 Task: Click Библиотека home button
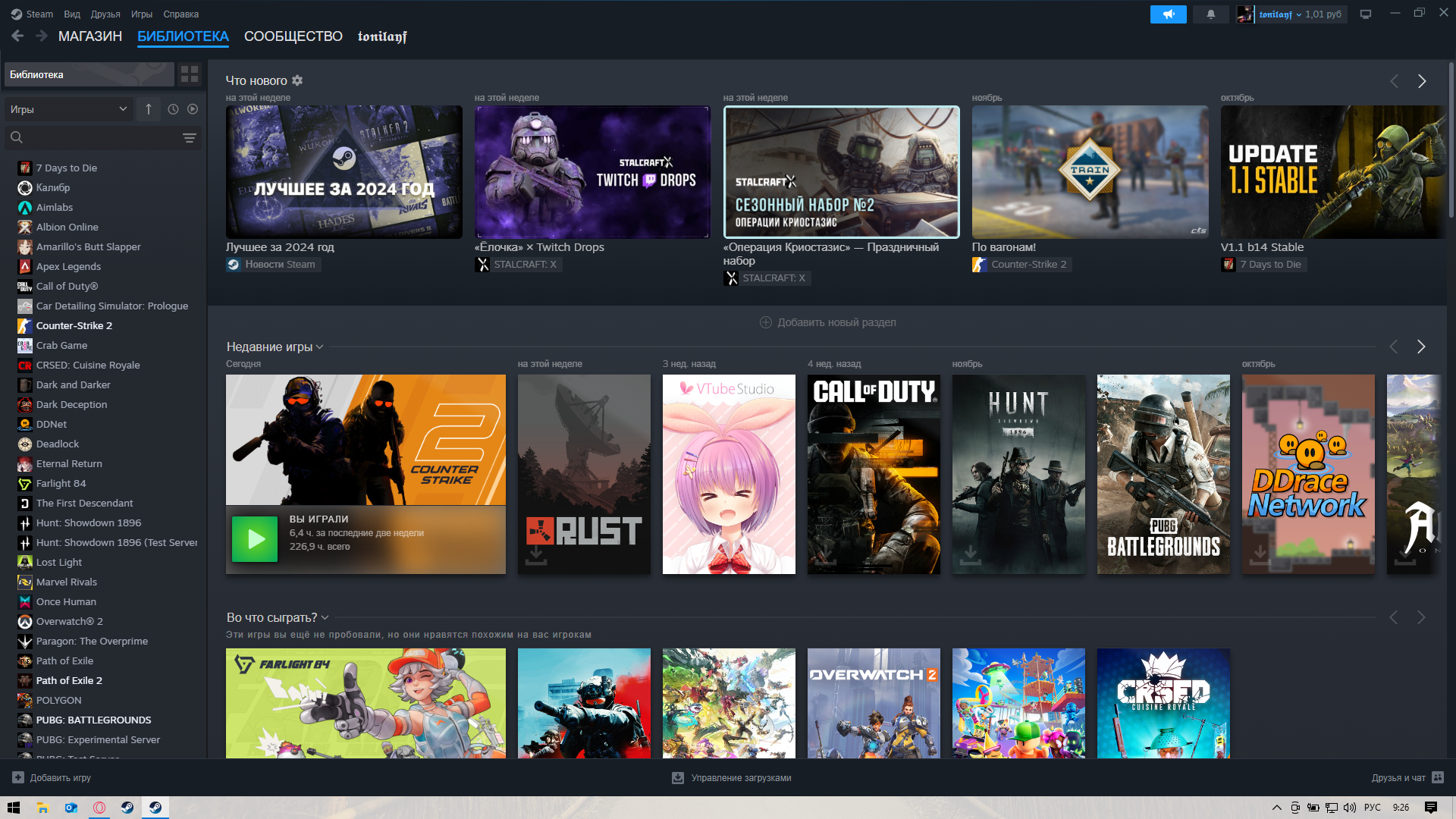(x=89, y=74)
